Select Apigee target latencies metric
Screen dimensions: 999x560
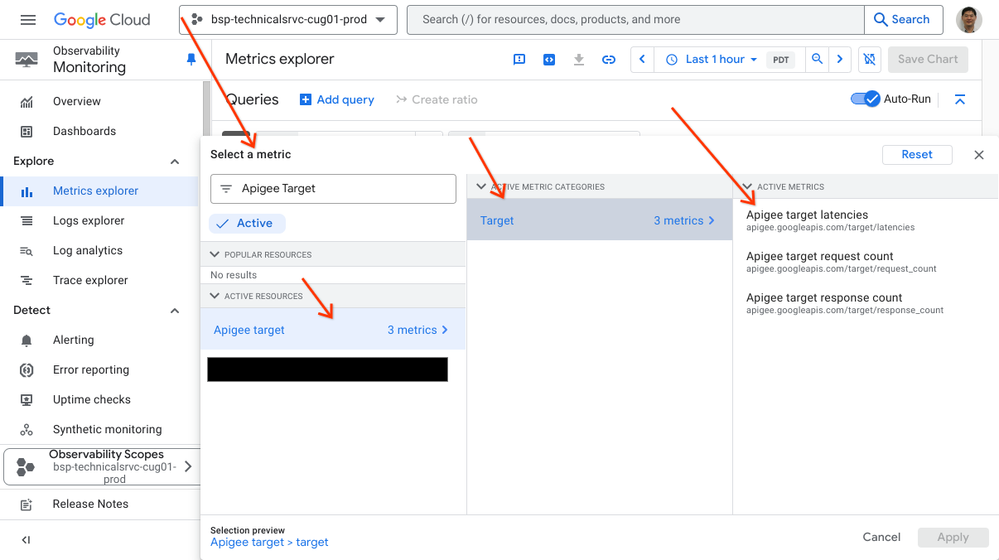(x=830, y=220)
